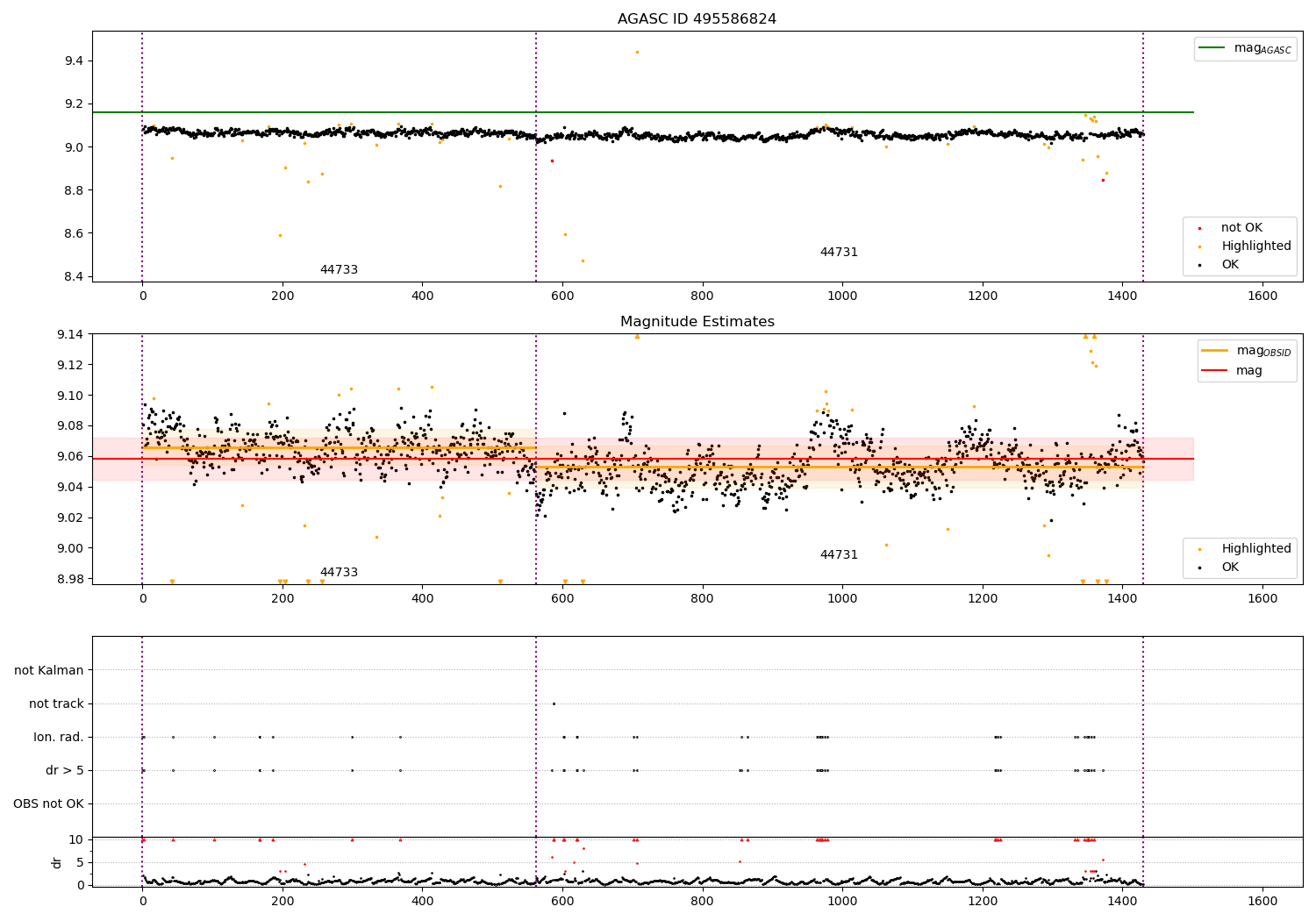
Task: Click the green mag AGASC horizontal line
Action: [x=642, y=112]
